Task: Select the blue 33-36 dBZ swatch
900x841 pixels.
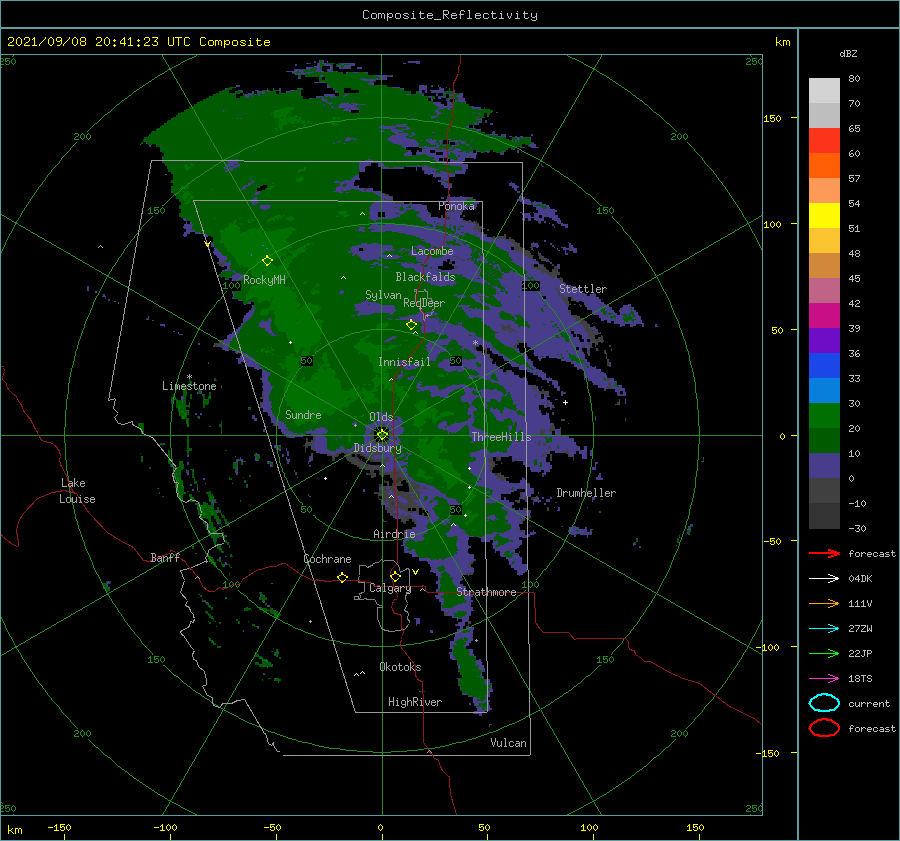Action: pyautogui.click(x=824, y=366)
